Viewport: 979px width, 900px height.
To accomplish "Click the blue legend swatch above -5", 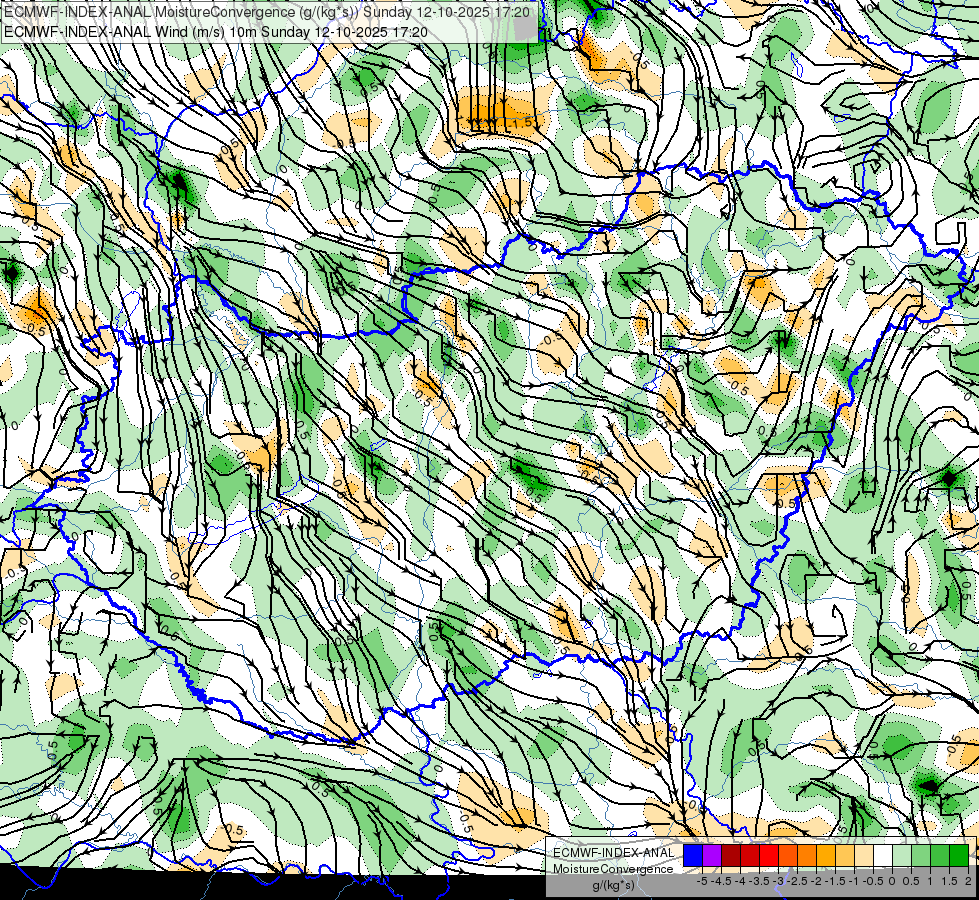I will (693, 855).
